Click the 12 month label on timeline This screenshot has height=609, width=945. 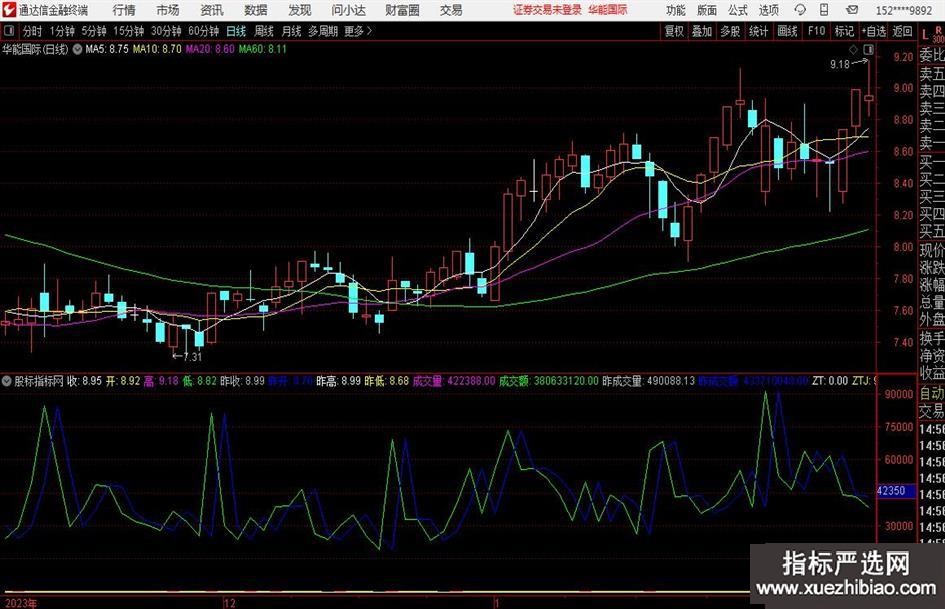(229, 603)
